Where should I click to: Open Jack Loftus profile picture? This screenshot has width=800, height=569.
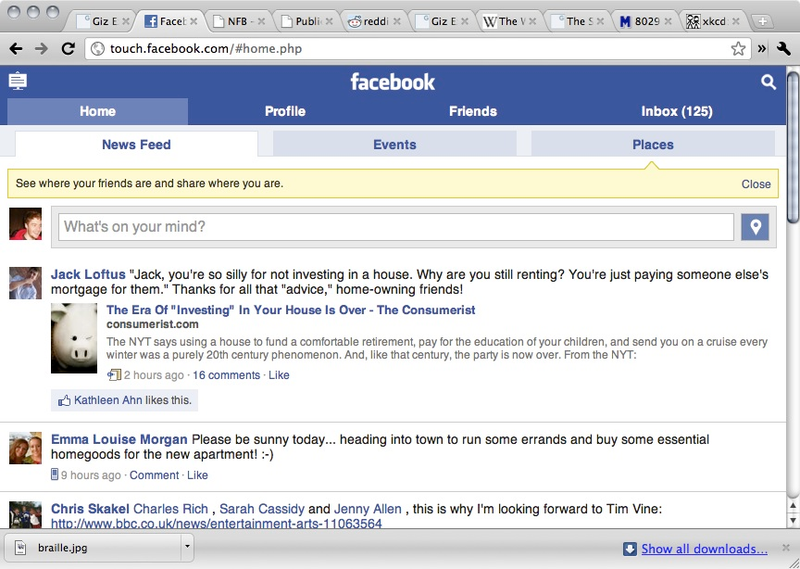point(26,283)
